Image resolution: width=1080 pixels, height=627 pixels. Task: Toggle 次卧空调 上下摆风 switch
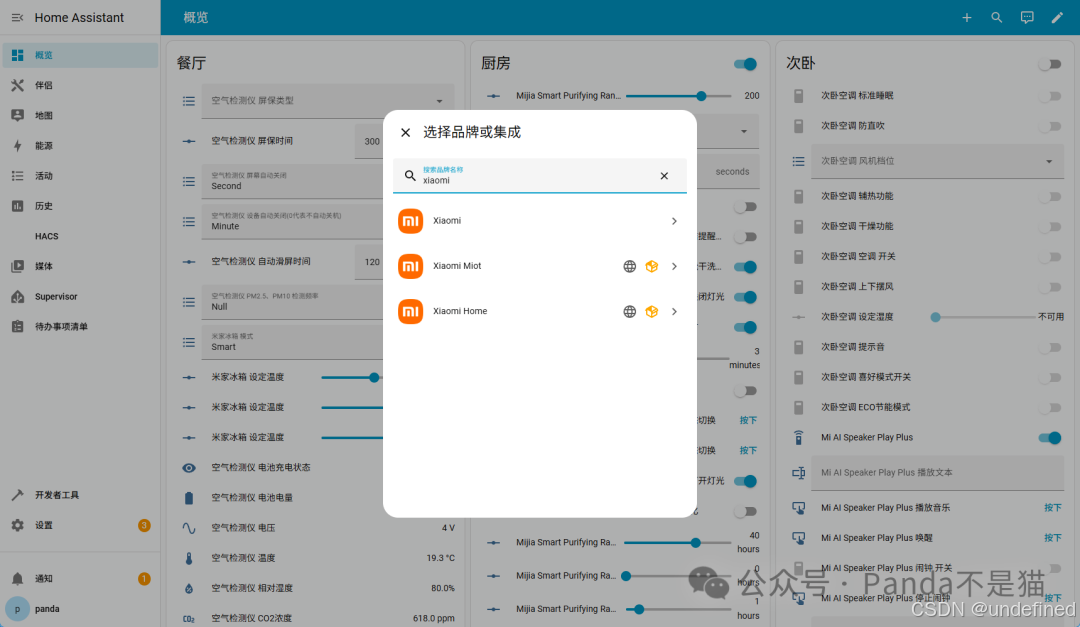[1050, 287]
